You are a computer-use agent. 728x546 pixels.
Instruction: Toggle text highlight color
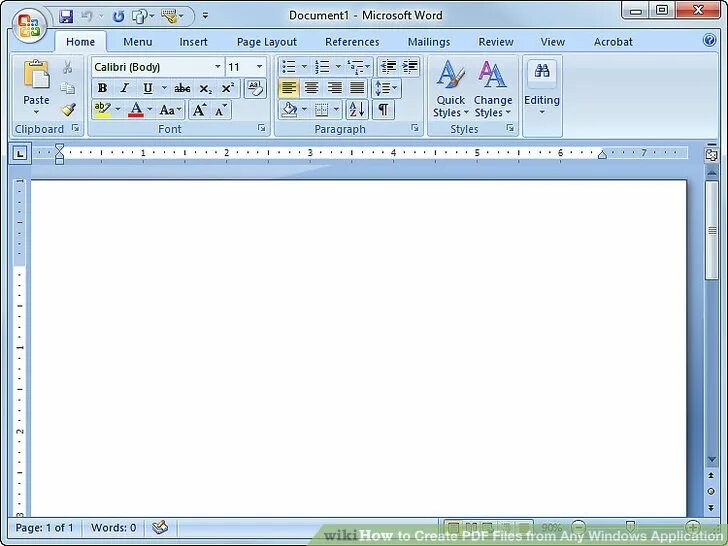(102, 110)
